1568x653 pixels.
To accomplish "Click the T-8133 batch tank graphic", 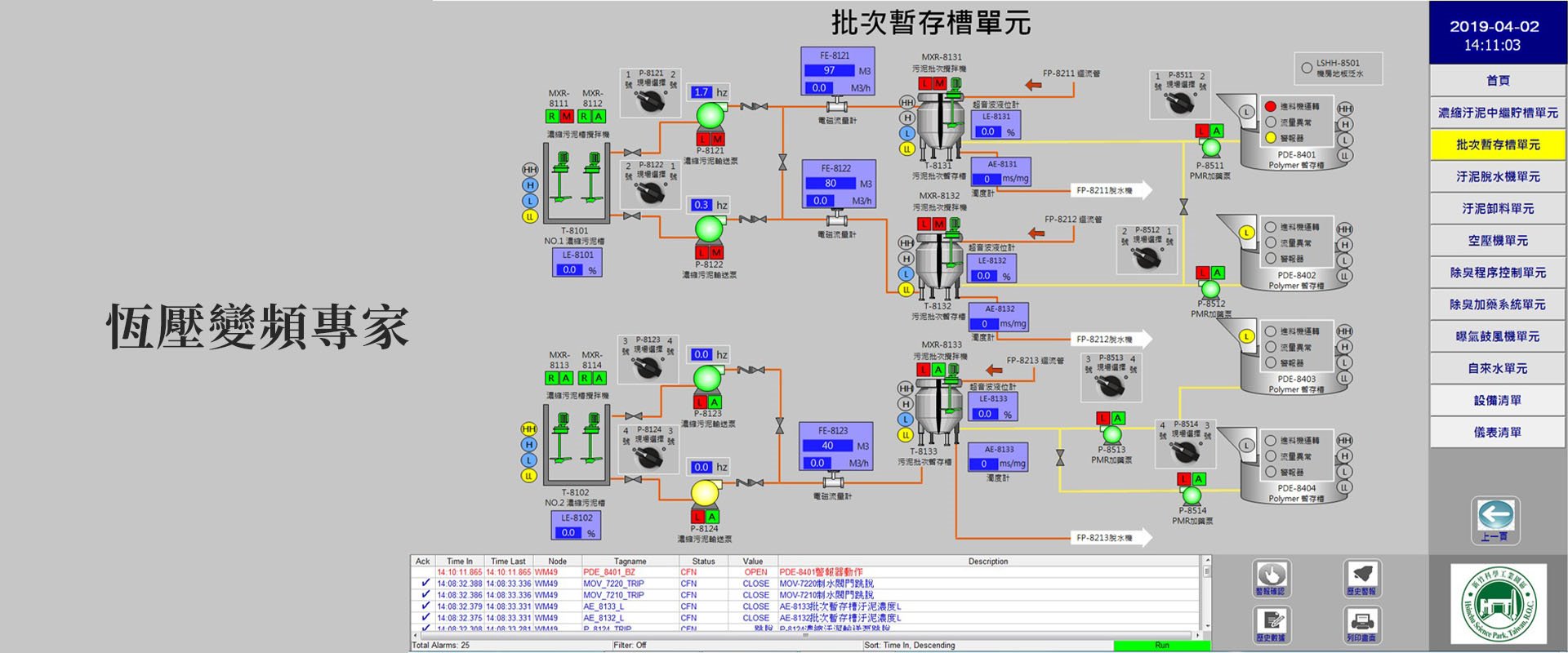I will (937, 411).
